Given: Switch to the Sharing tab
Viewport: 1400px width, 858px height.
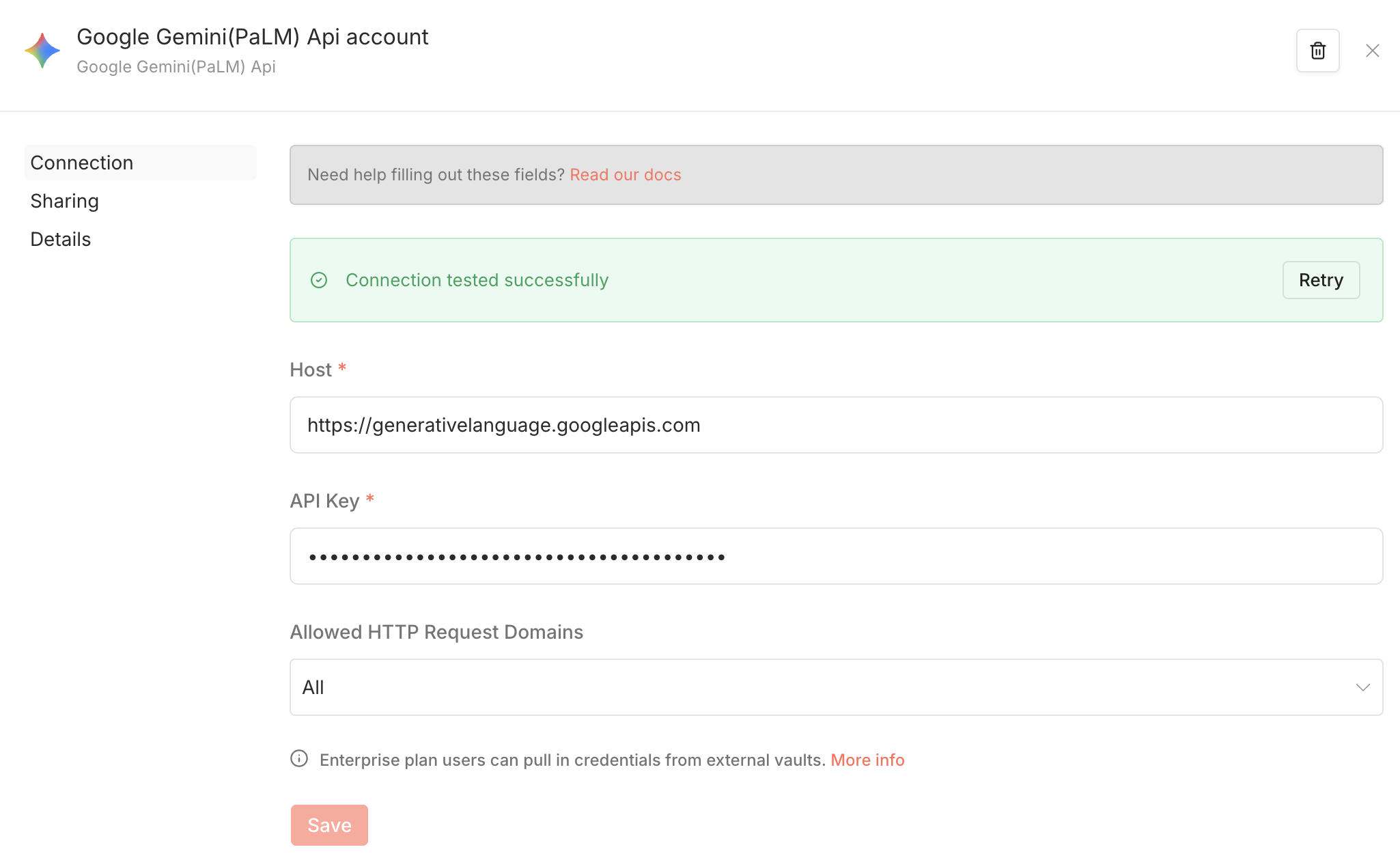Looking at the screenshot, I should (x=65, y=201).
